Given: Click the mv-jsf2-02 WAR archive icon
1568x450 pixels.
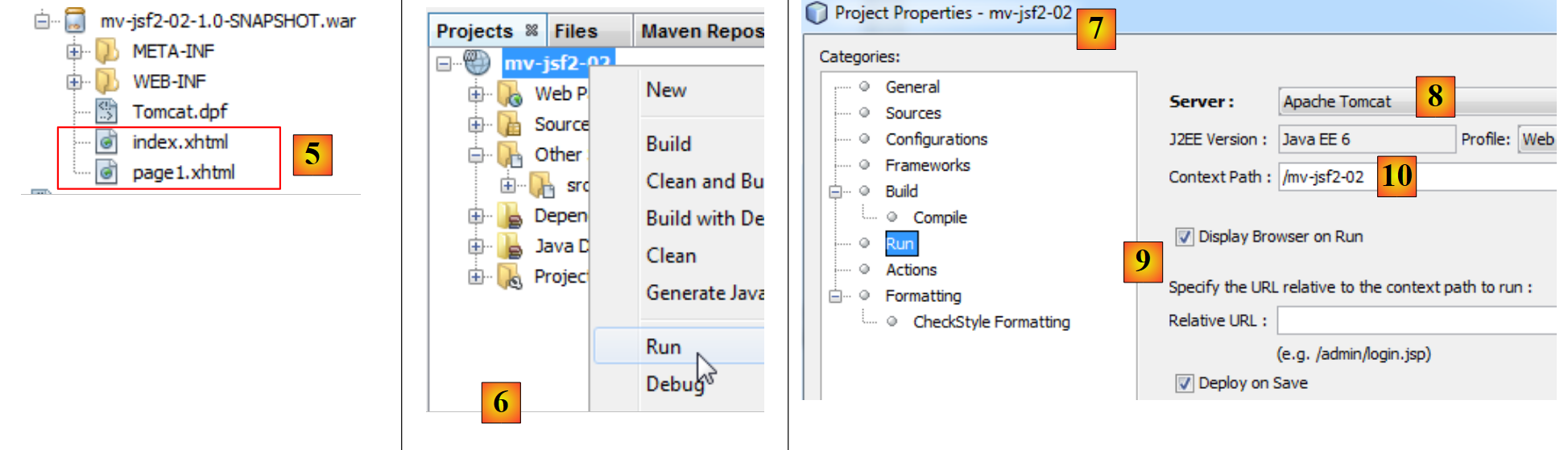Looking at the screenshot, I should tap(75, 20).
